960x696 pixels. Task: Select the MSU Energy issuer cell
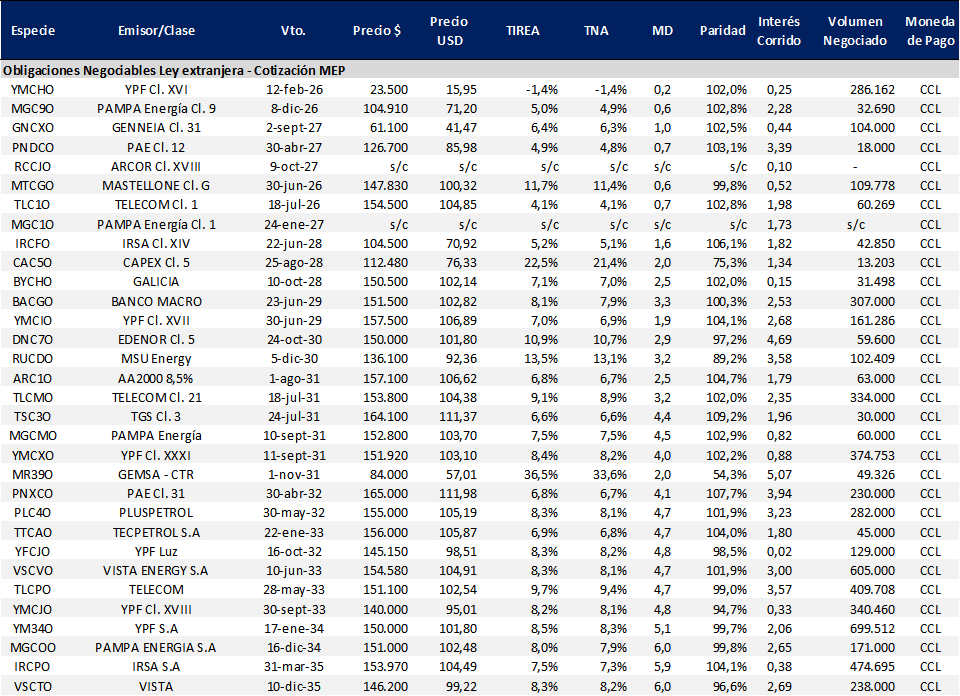click(156, 359)
